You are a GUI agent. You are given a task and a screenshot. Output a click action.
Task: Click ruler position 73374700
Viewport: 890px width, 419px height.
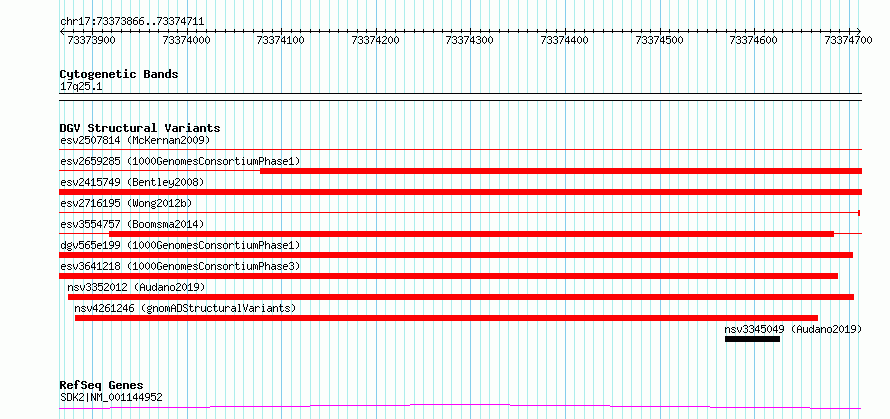(848, 40)
